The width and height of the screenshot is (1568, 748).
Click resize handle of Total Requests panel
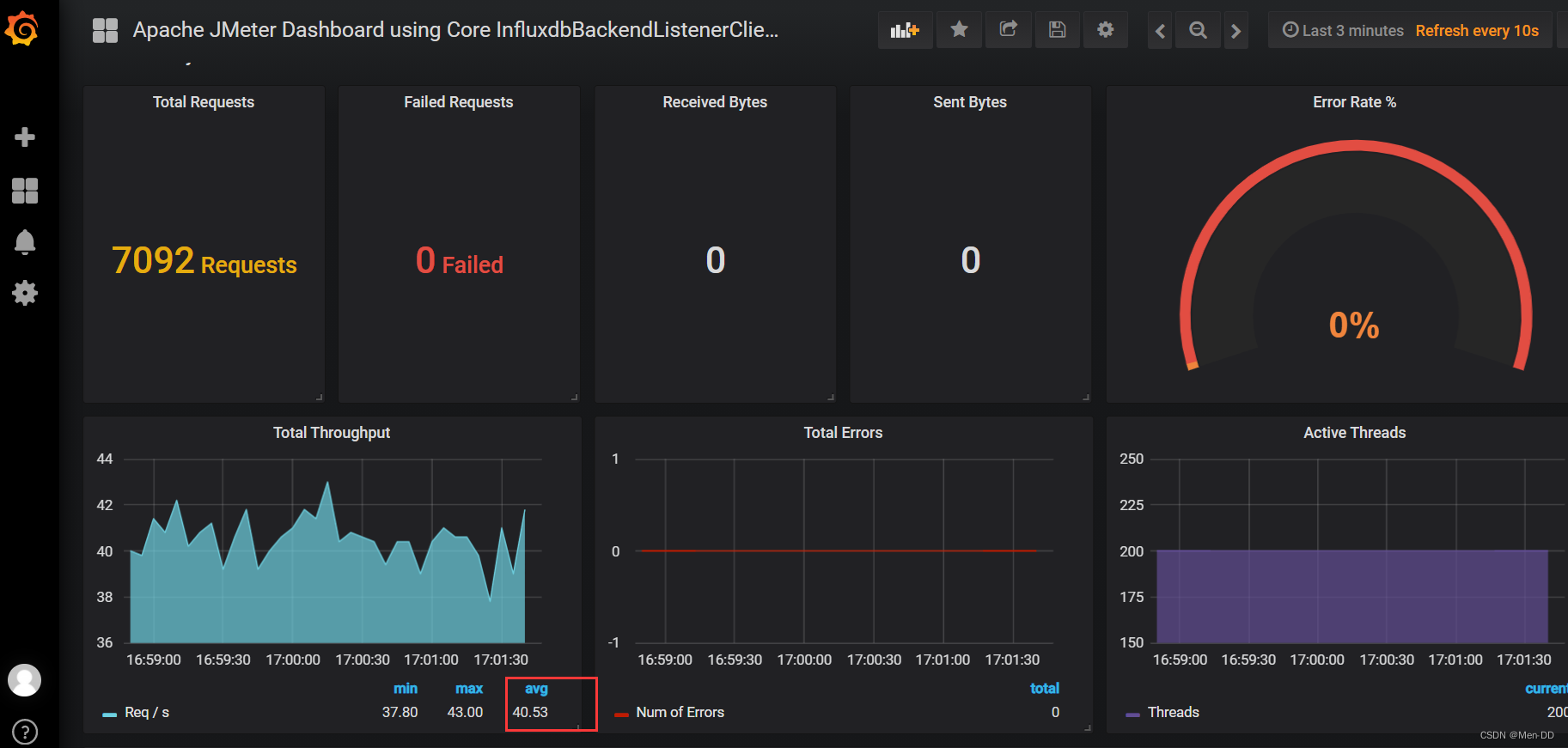(x=320, y=397)
